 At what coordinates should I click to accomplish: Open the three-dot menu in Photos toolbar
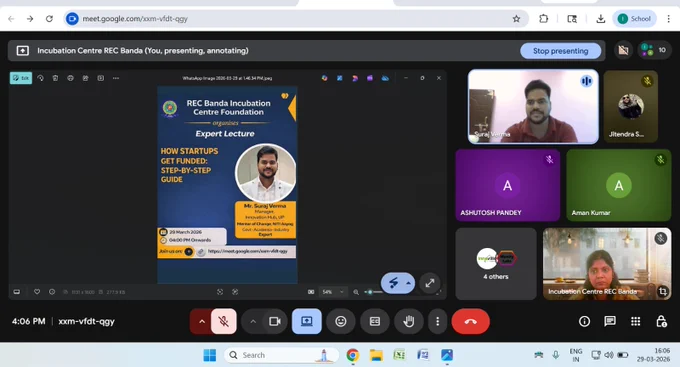(x=116, y=78)
